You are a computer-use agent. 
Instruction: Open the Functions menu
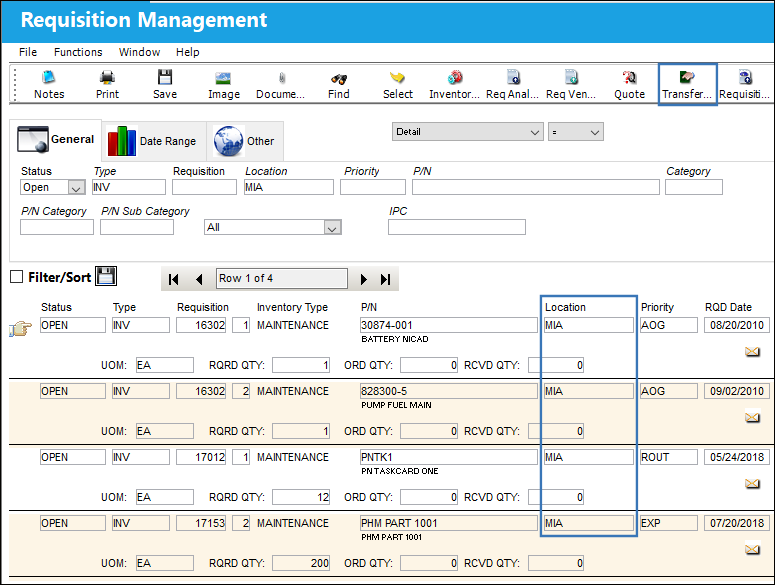coord(78,52)
